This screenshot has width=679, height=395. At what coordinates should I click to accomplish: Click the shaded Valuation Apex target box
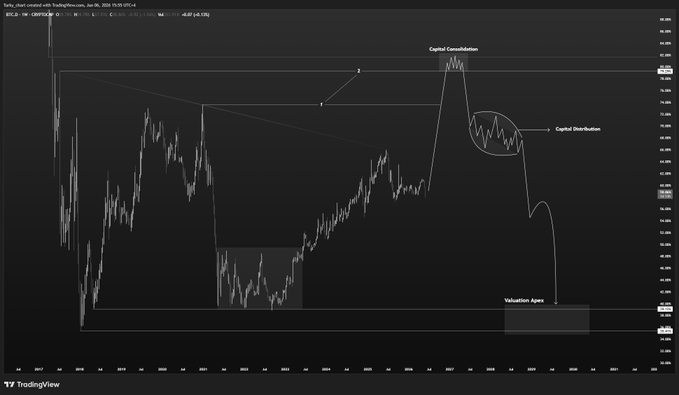547,319
